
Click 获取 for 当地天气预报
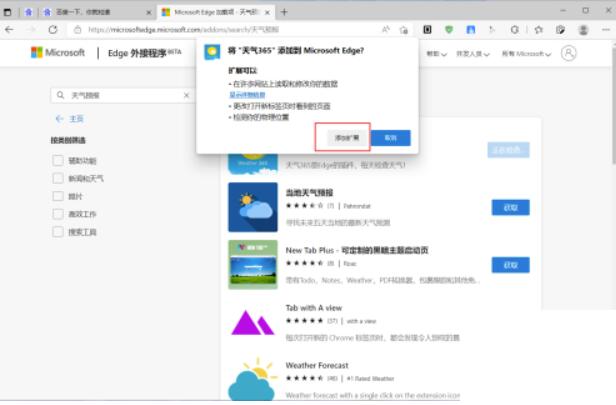click(510, 207)
